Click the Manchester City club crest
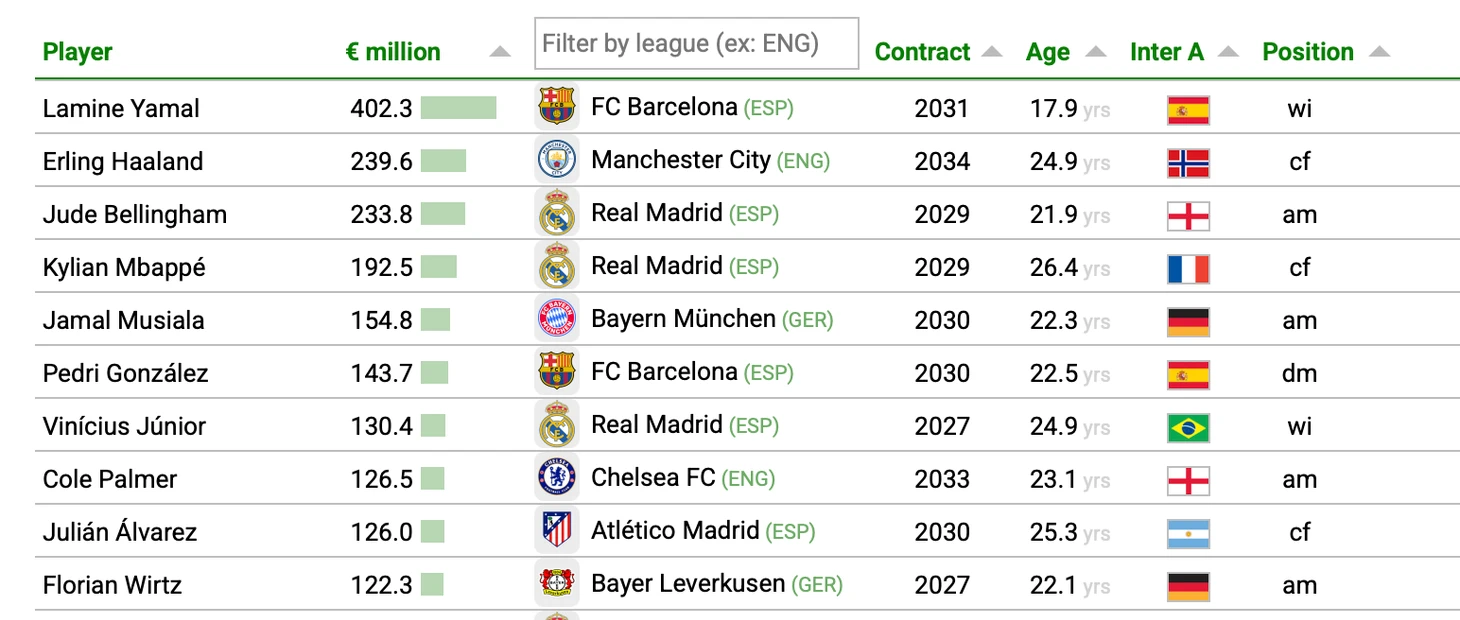 tap(557, 161)
